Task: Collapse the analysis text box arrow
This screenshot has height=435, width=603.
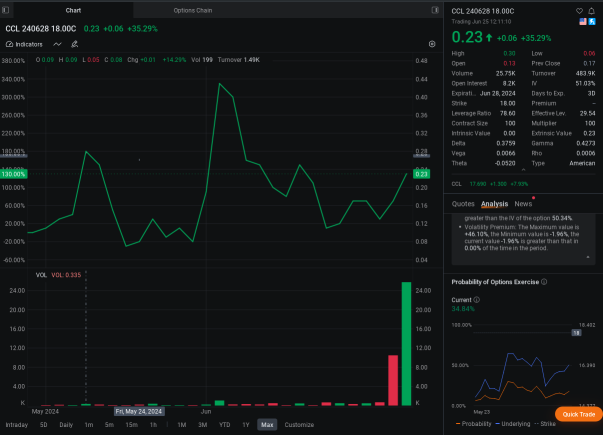Action: pyautogui.click(x=588, y=257)
